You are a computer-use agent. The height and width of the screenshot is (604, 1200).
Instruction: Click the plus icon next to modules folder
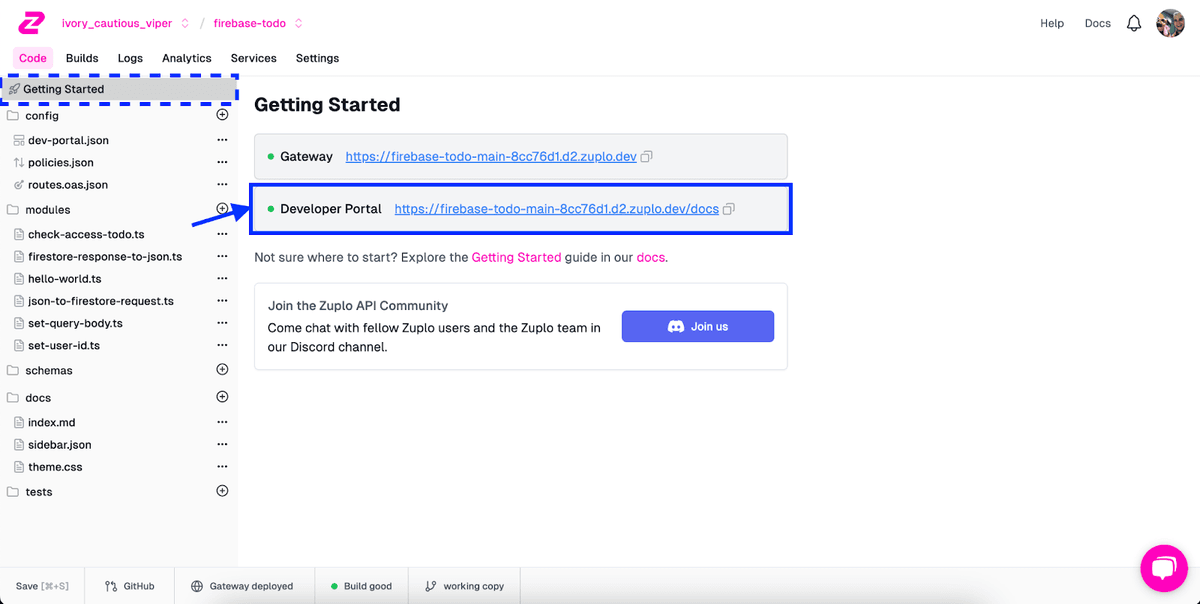coord(222,210)
